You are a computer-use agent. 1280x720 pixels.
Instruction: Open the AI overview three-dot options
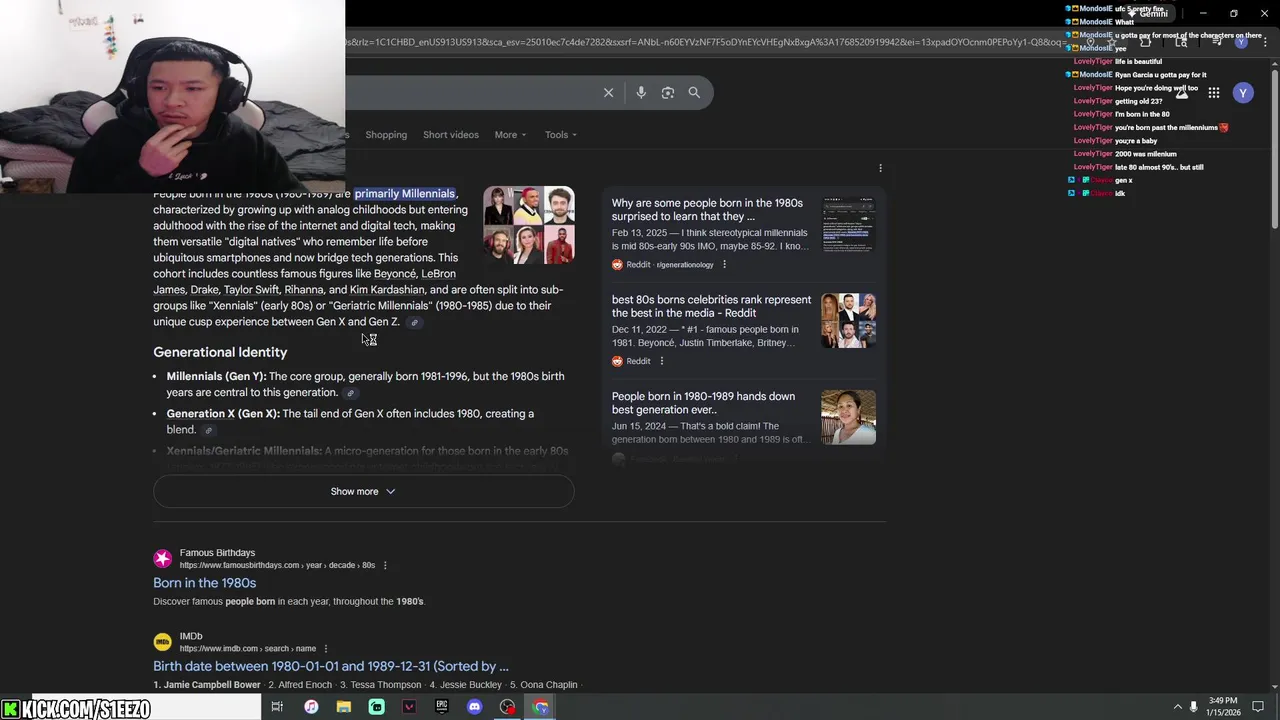coord(880,168)
